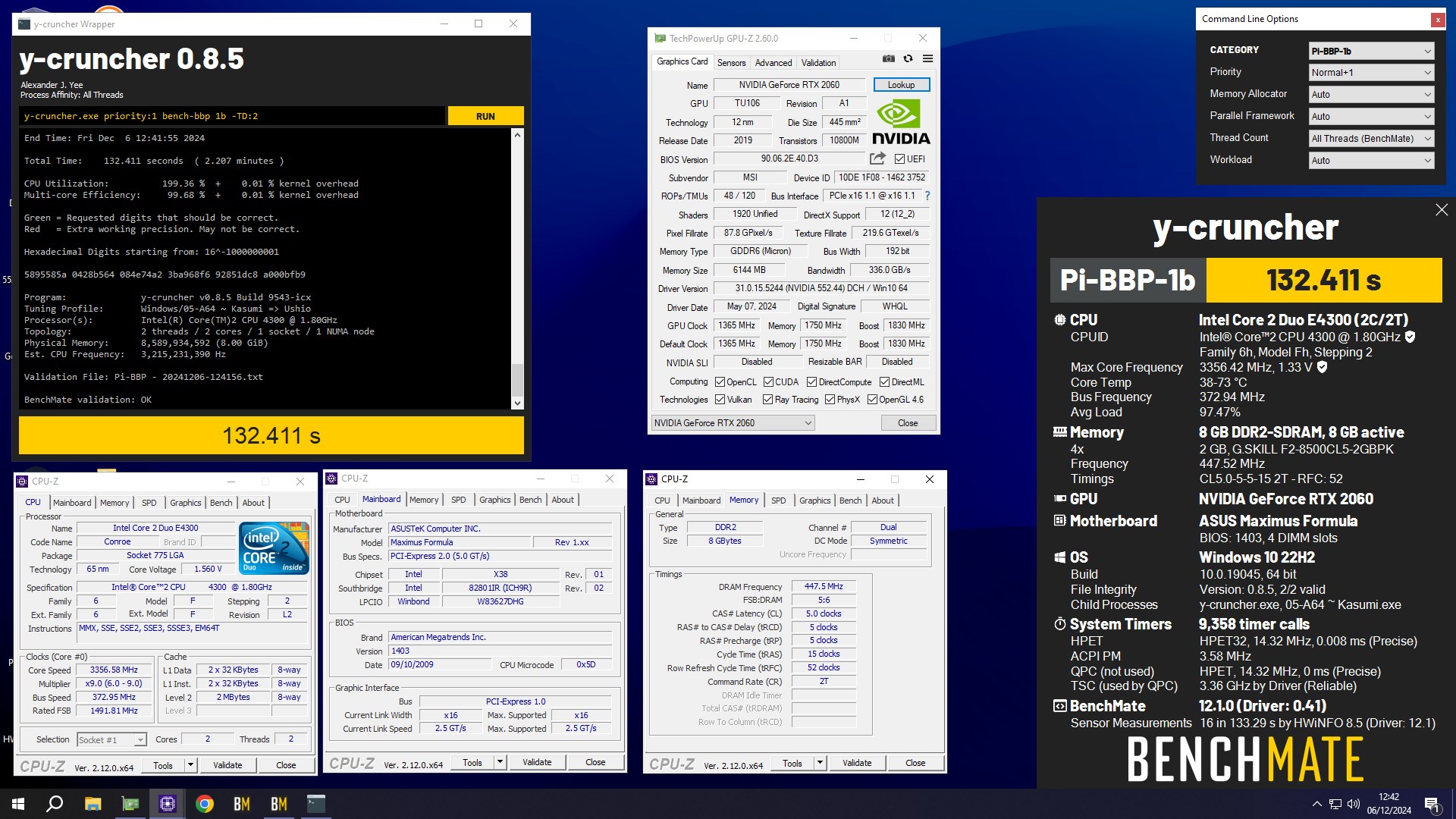Click the taskbar search magnifier icon

(x=55, y=804)
